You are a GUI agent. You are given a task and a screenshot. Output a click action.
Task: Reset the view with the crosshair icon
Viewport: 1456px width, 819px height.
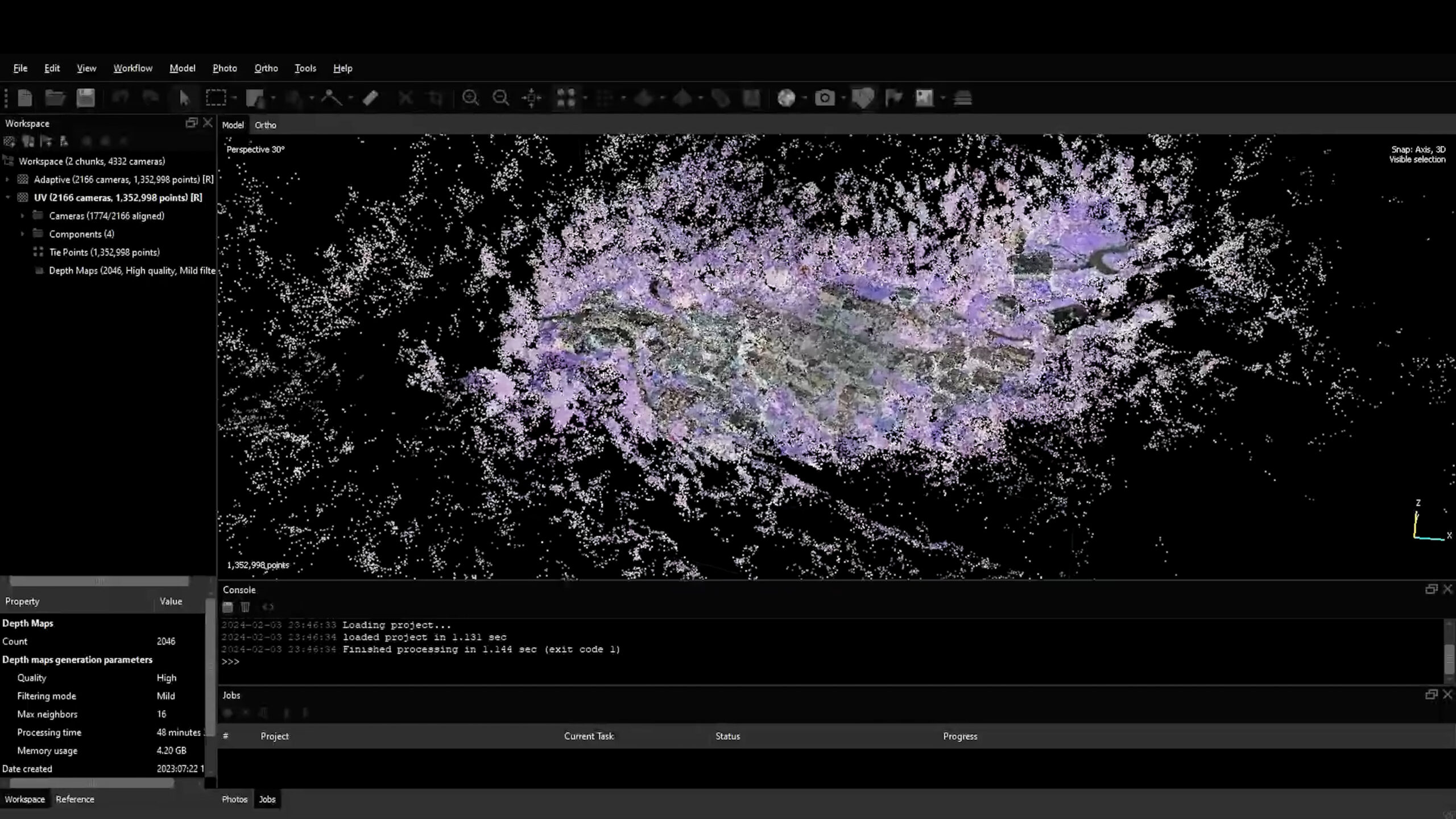coord(532,98)
